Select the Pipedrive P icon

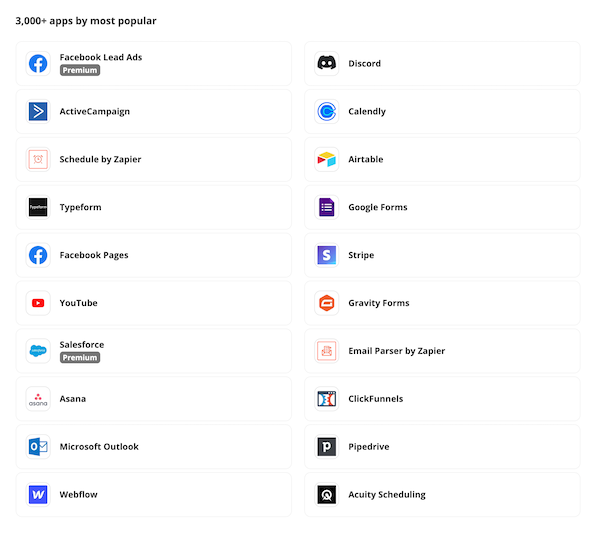326,447
